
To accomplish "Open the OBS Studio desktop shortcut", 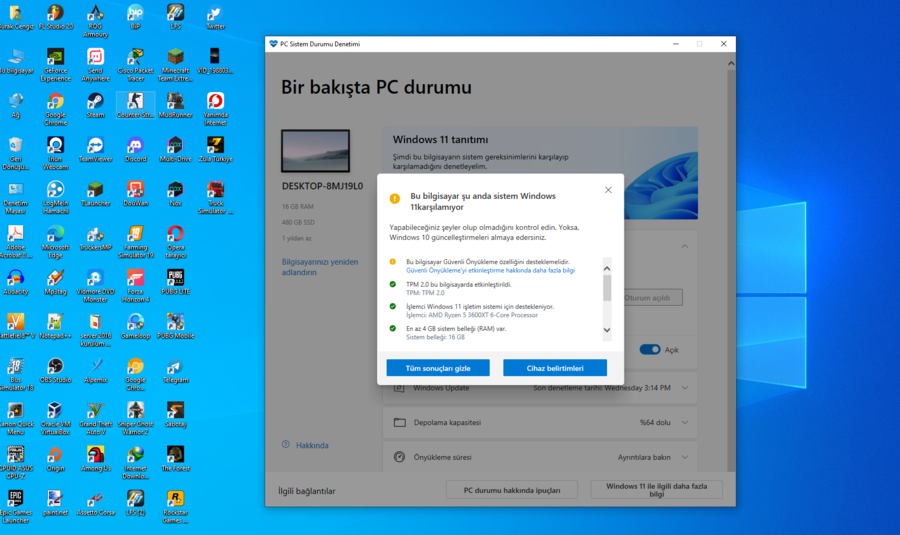I will coord(56,370).
